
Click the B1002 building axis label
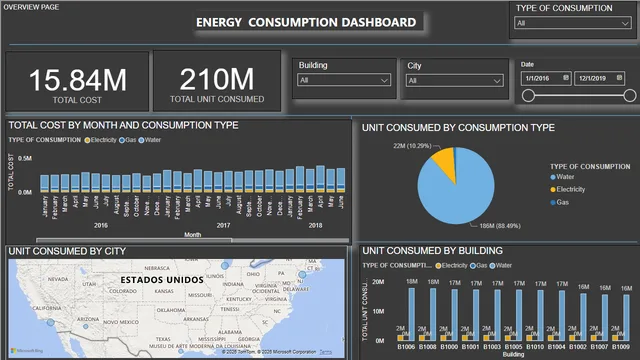(x=578, y=347)
